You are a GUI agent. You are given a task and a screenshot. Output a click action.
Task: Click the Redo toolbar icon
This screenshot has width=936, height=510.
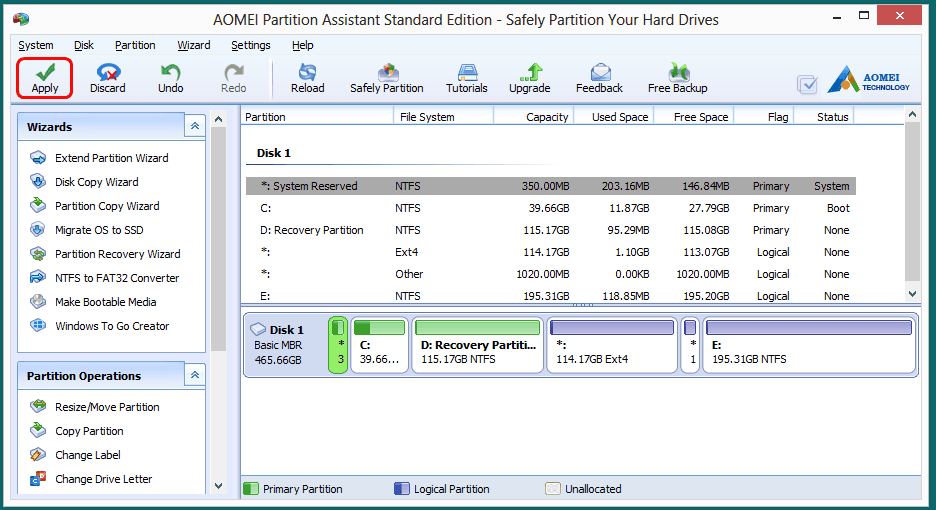233,78
